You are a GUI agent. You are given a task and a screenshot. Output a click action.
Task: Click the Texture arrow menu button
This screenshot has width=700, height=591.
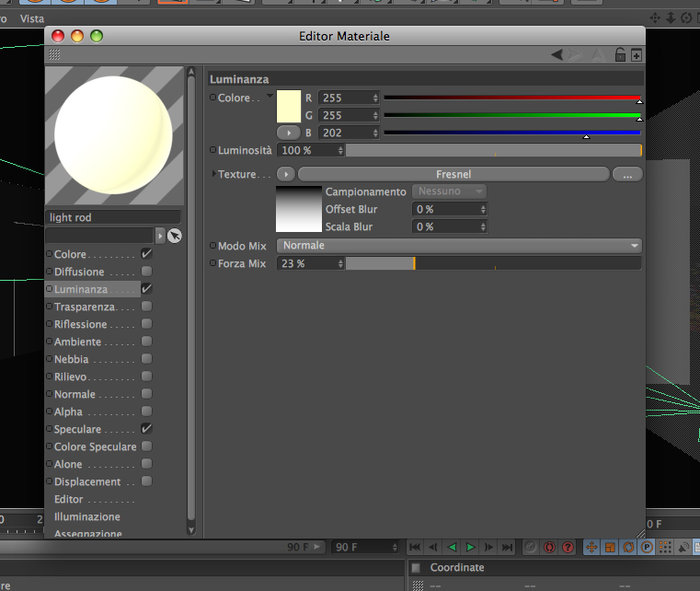pos(286,174)
